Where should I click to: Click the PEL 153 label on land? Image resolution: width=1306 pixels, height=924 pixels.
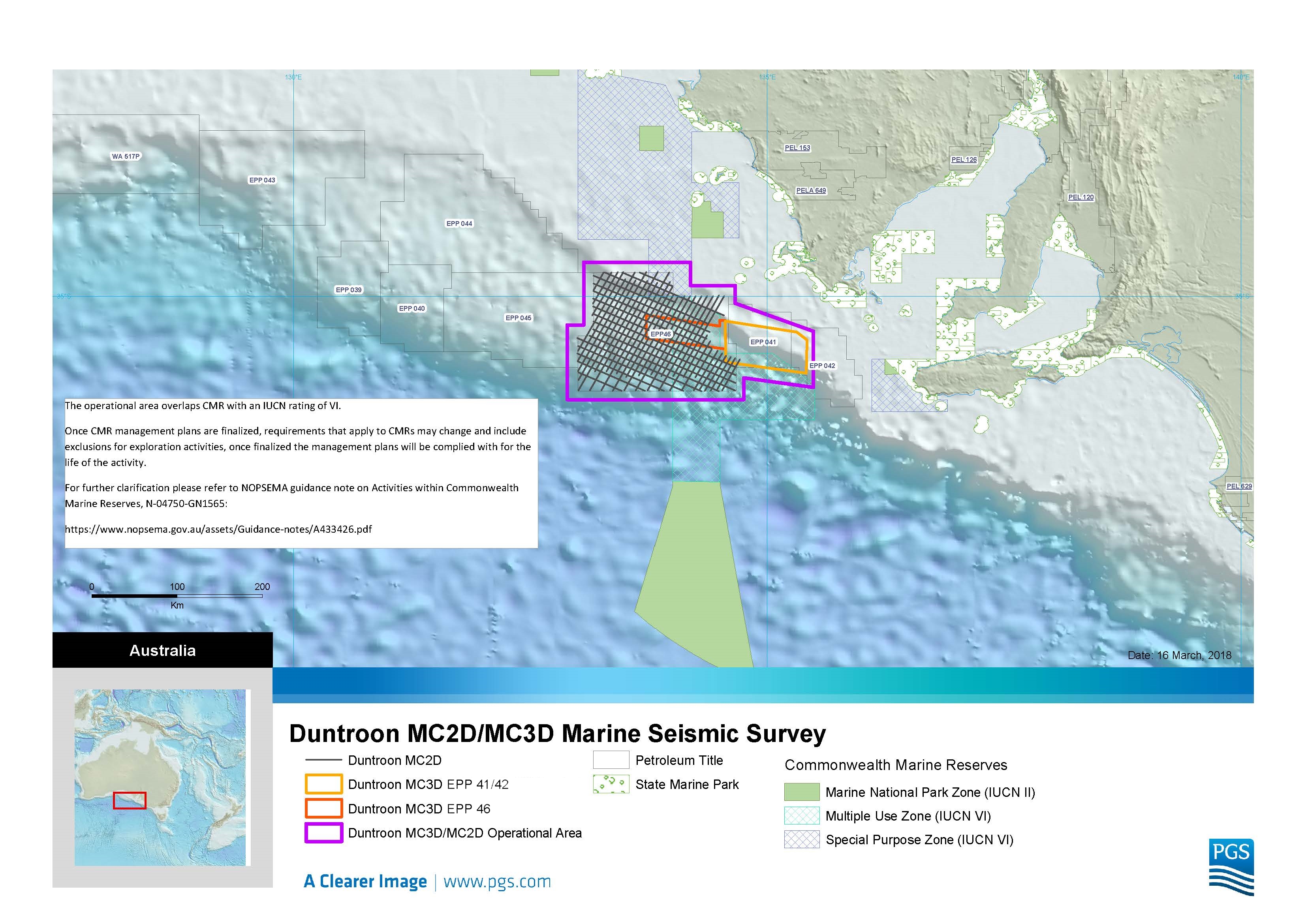(797, 148)
